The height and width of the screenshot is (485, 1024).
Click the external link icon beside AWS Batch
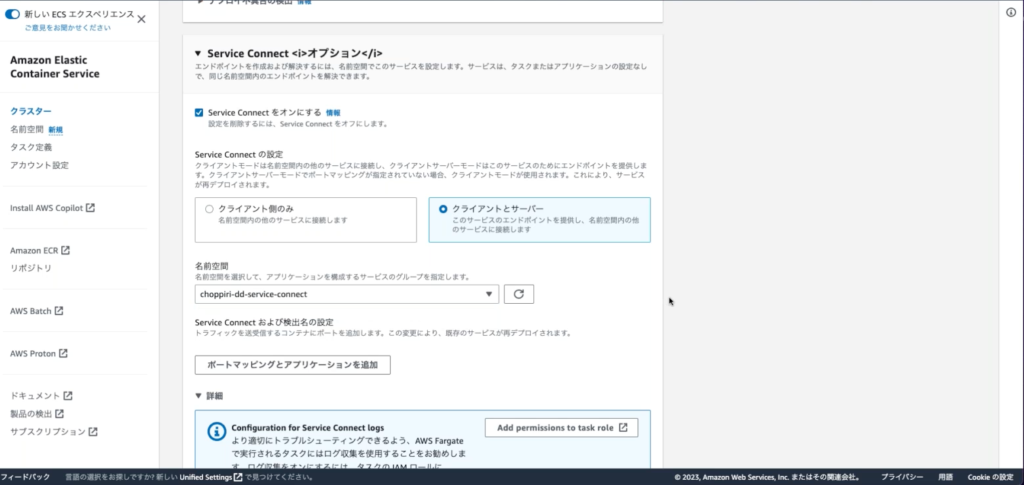59,311
